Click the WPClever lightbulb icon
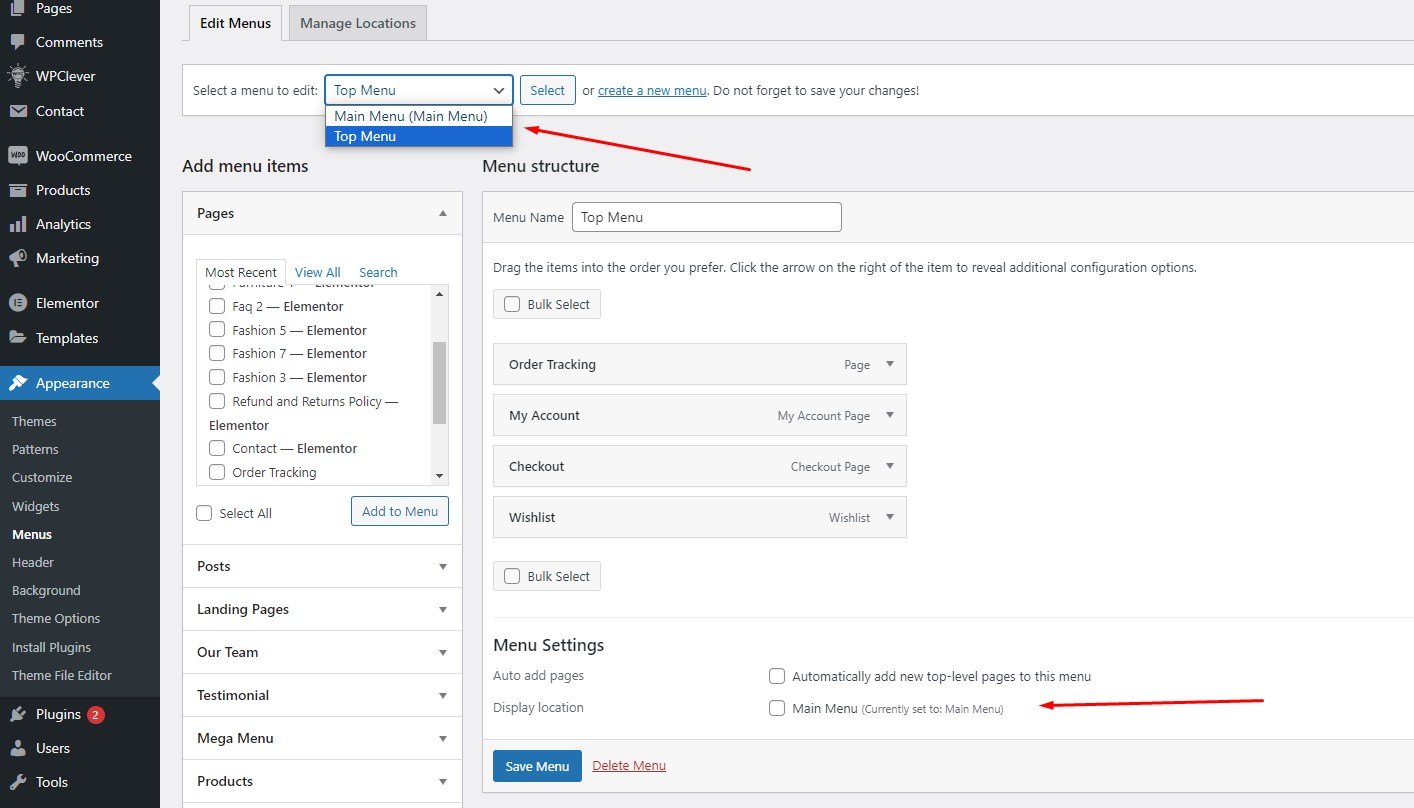This screenshot has width=1414, height=808. [17, 76]
